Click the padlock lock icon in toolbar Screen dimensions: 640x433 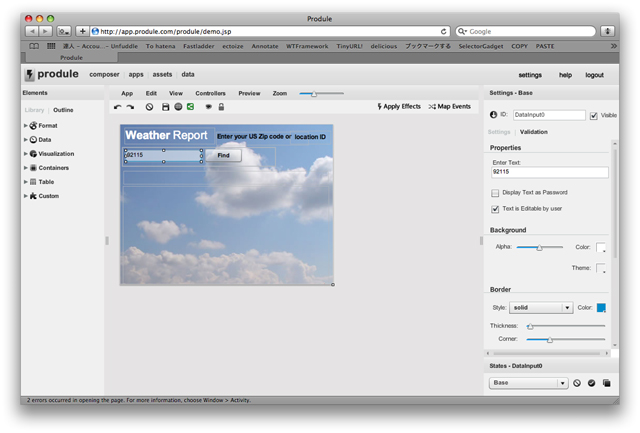(x=221, y=107)
